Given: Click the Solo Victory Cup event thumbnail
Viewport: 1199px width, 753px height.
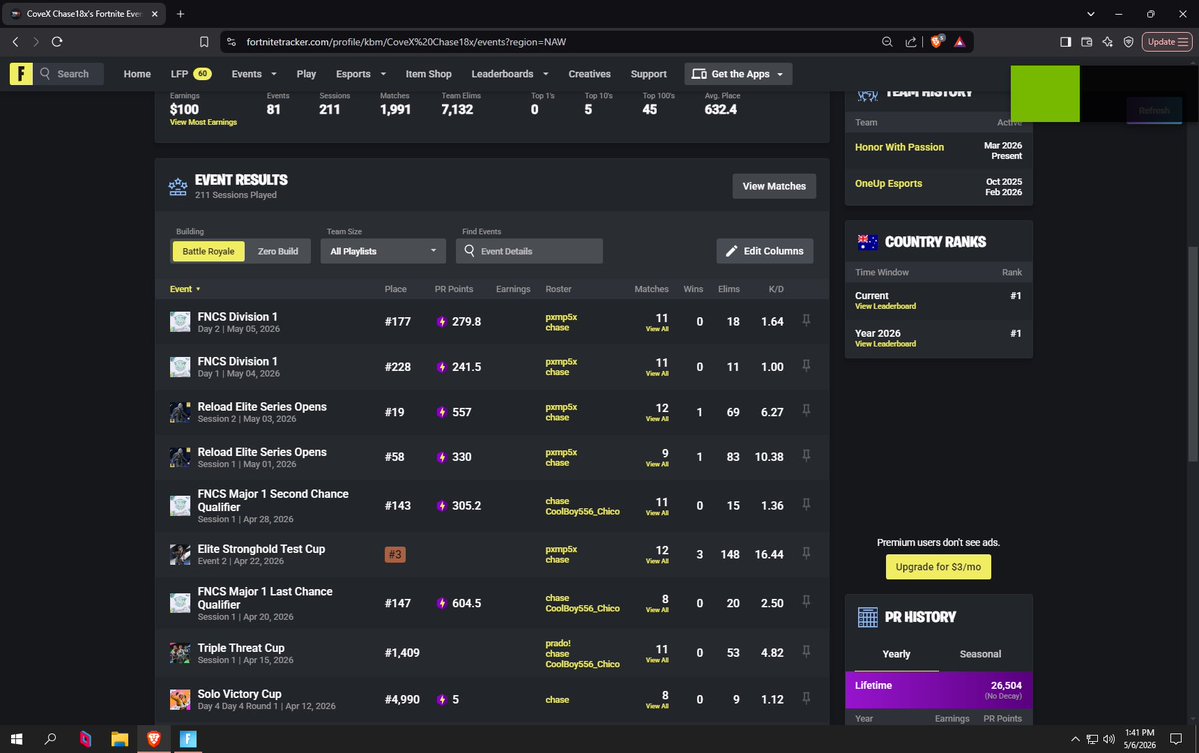Looking at the screenshot, I should click(180, 699).
